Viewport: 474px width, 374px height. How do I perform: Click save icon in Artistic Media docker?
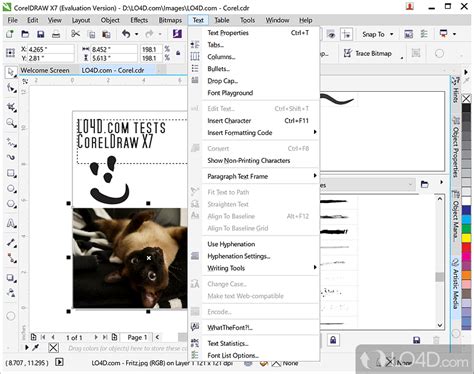[416, 340]
